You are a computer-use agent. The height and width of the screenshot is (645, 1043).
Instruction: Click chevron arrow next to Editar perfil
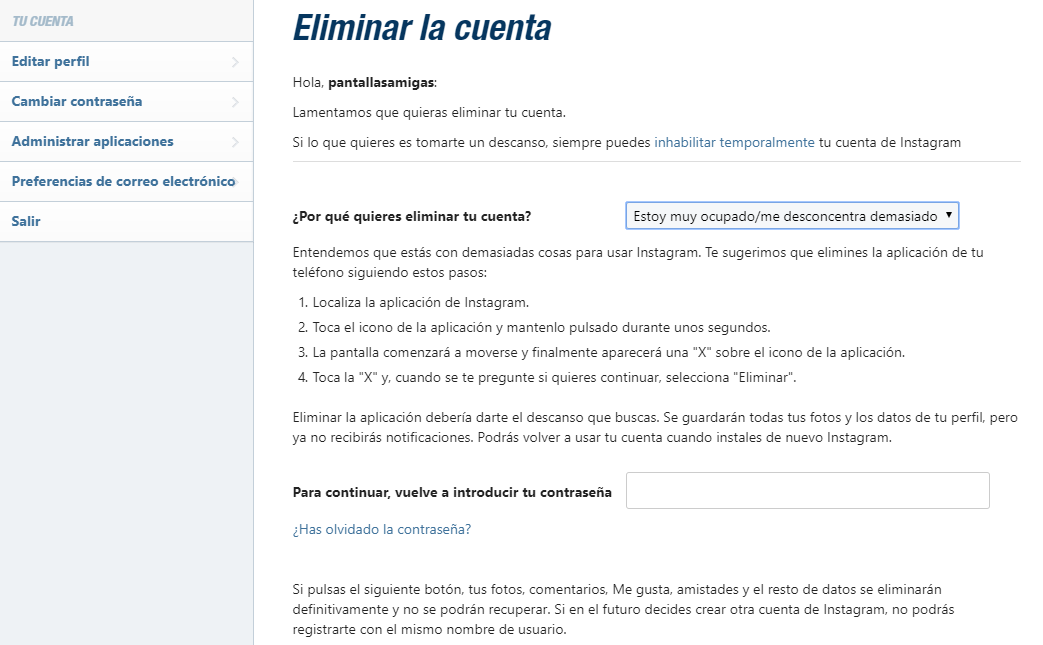pos(235,62)
